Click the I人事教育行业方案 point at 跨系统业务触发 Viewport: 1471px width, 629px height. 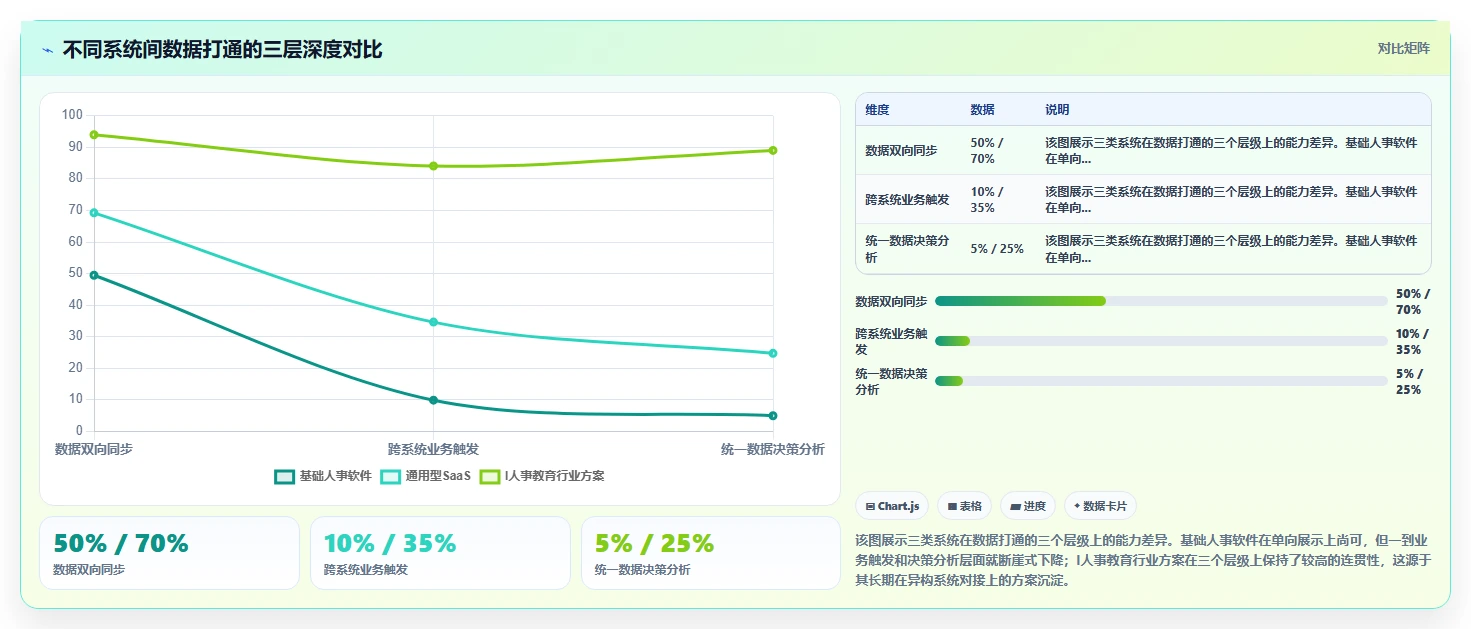(433, 166)
